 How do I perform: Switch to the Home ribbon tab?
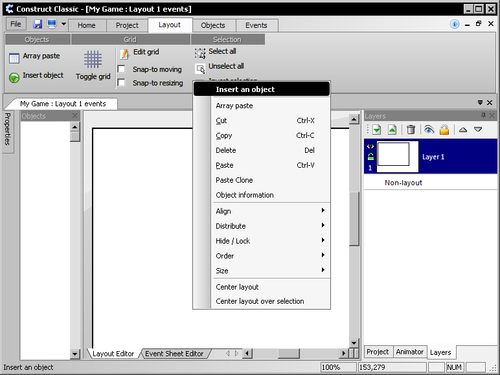(x=86, y=25)
